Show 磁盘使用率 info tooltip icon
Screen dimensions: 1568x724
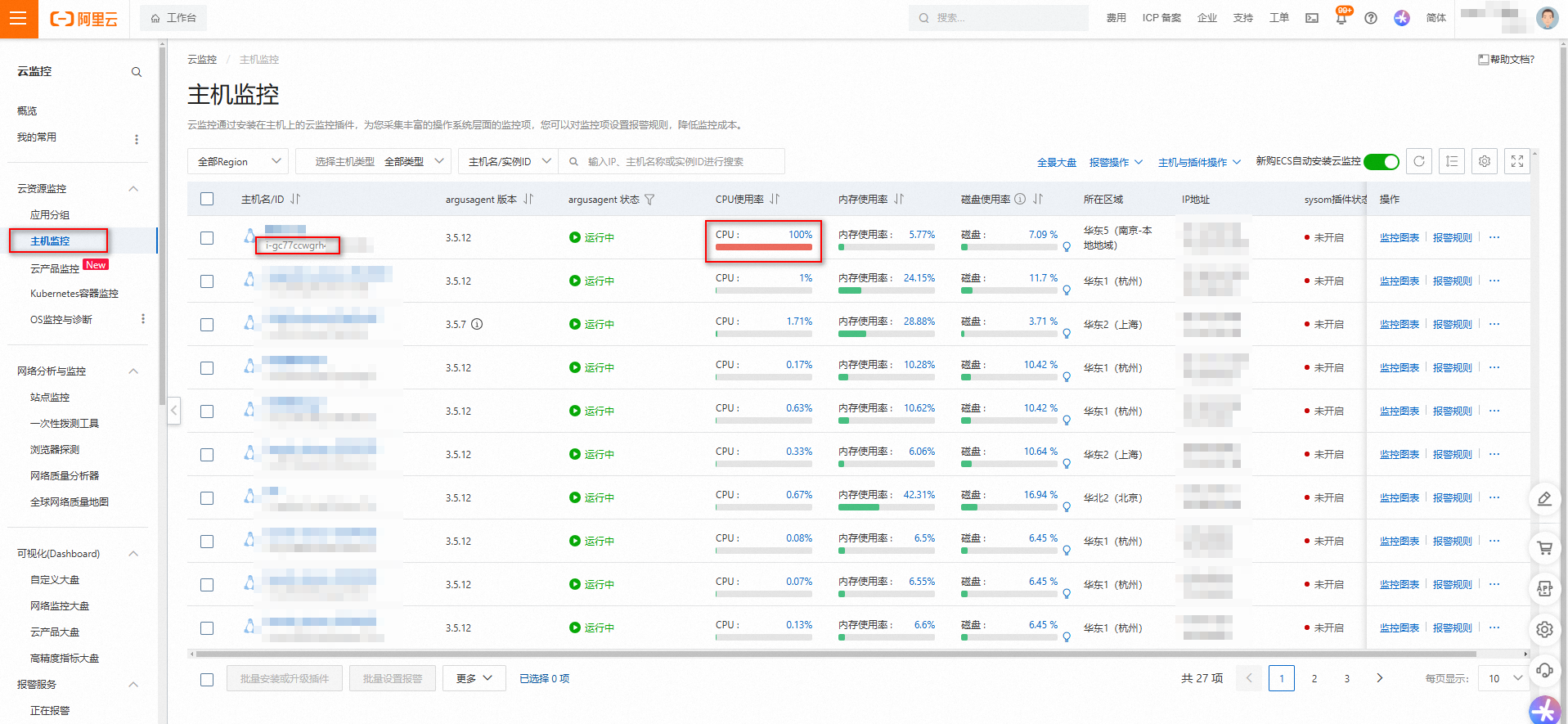(x=1020, y=199)
